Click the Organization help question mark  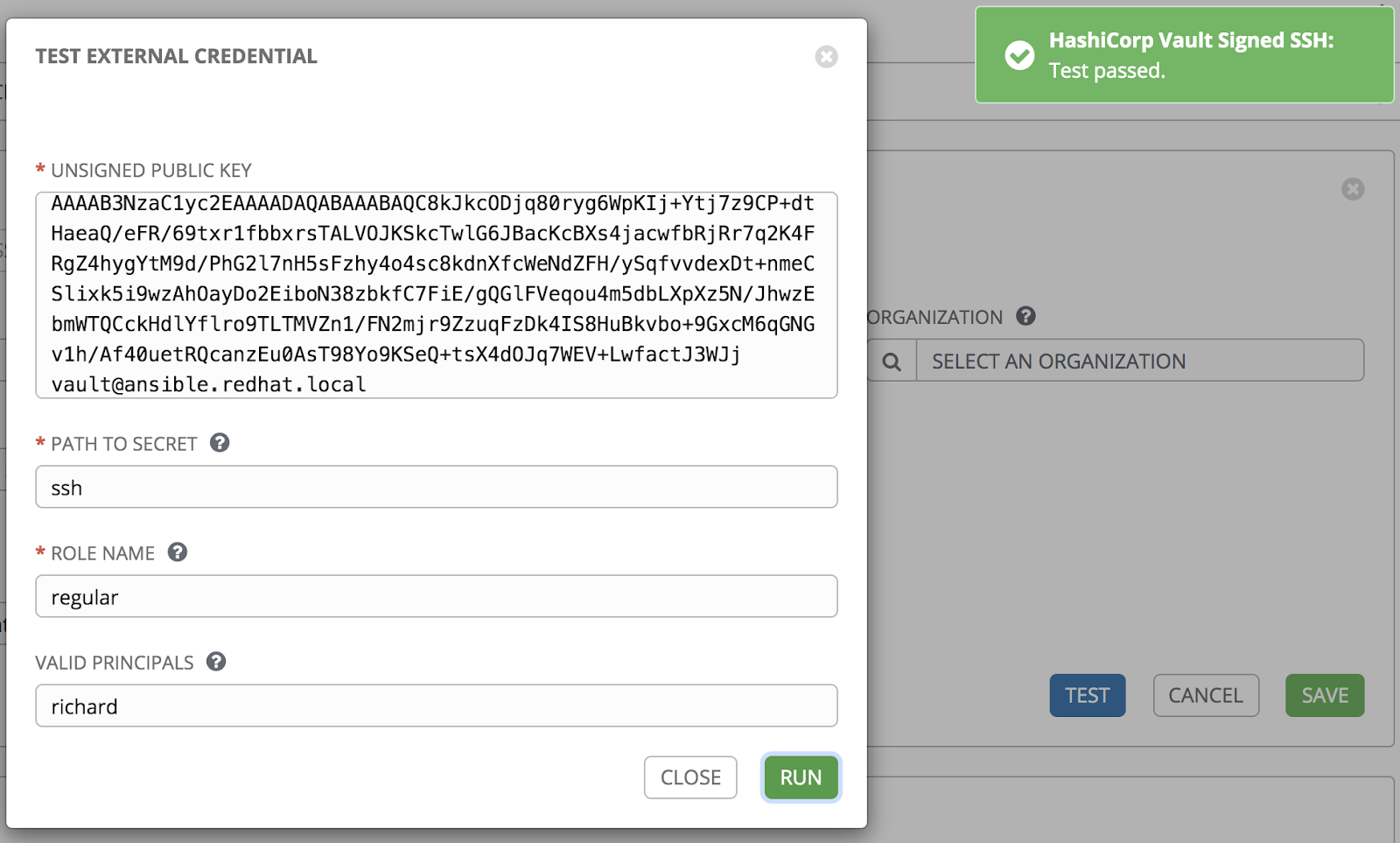[x=1026, y=316]
